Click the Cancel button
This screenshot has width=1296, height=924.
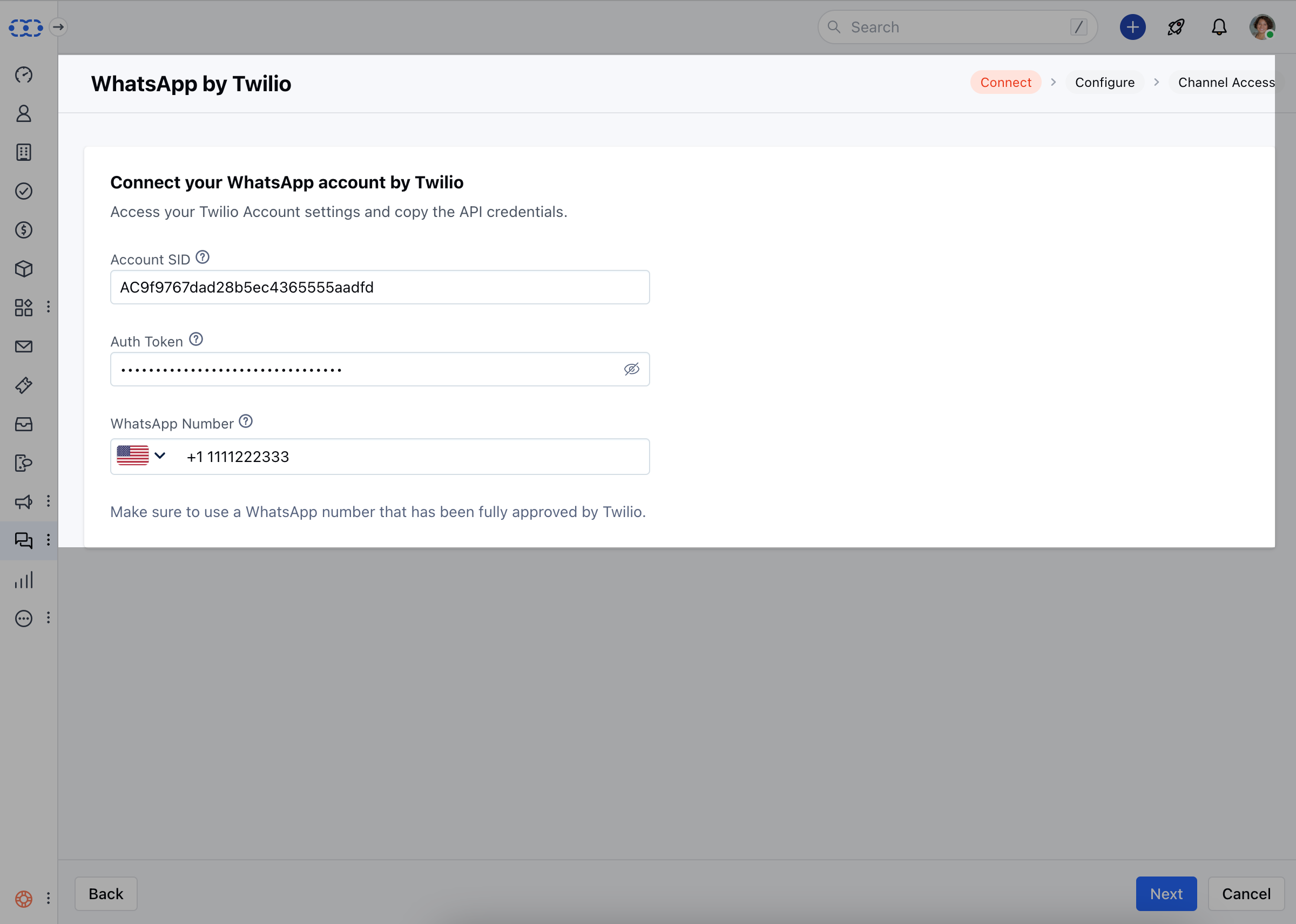1246,894
